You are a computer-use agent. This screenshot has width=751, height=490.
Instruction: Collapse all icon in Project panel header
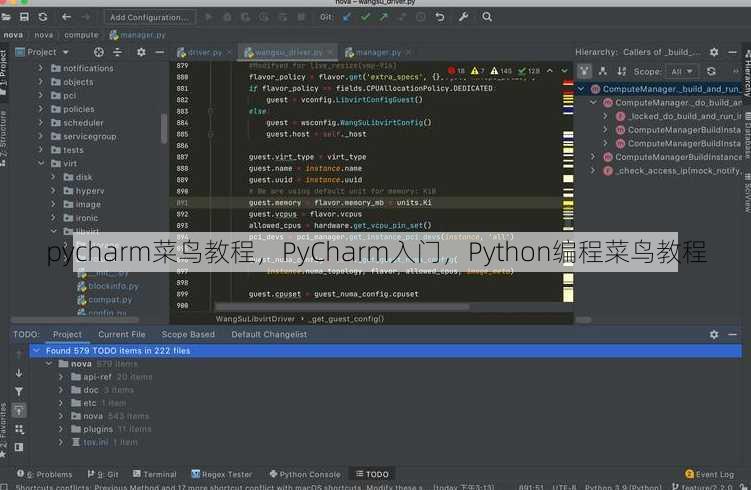coord(117,52)
